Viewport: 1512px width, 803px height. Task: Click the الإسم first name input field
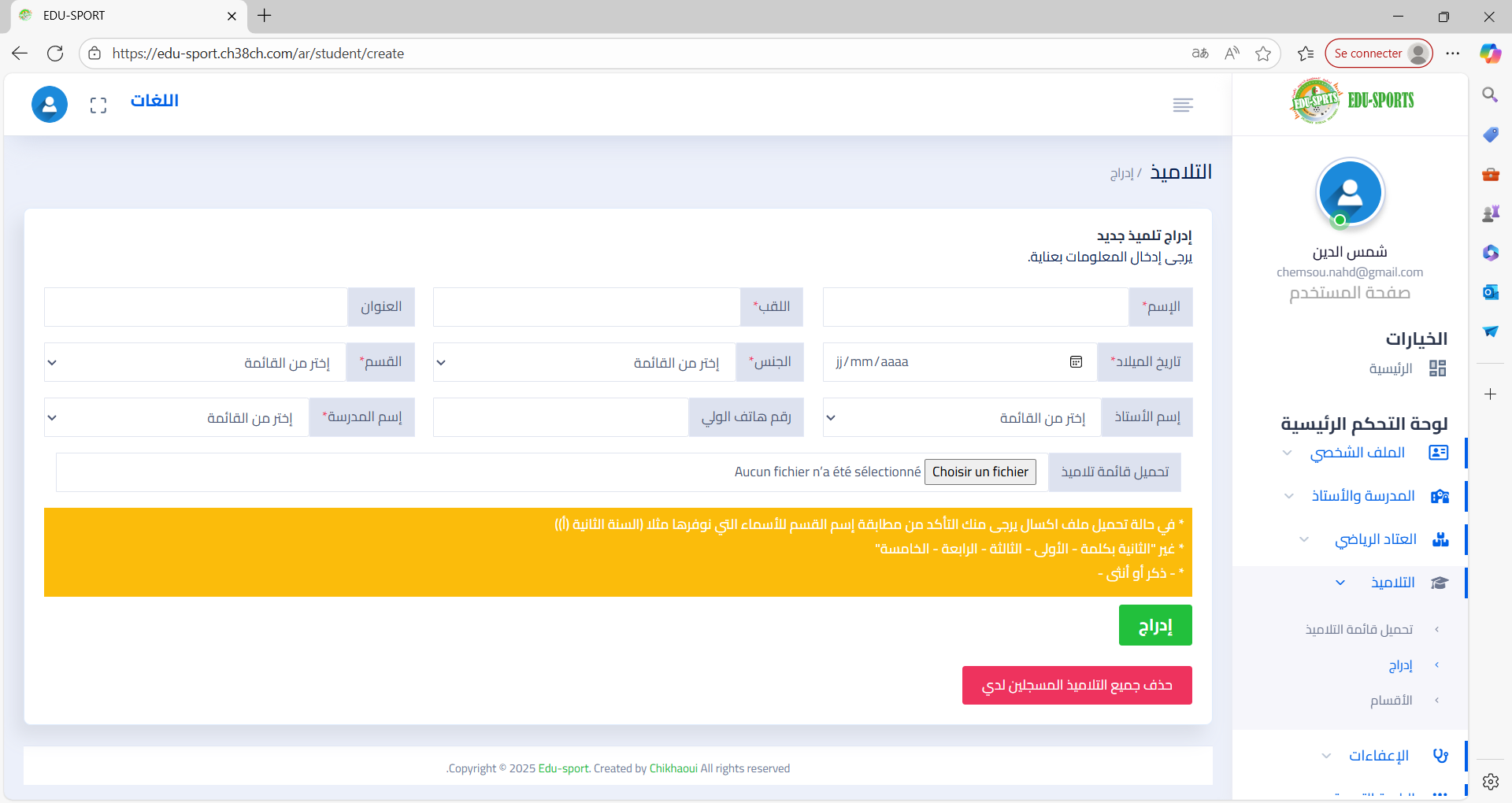click(975, 307)
